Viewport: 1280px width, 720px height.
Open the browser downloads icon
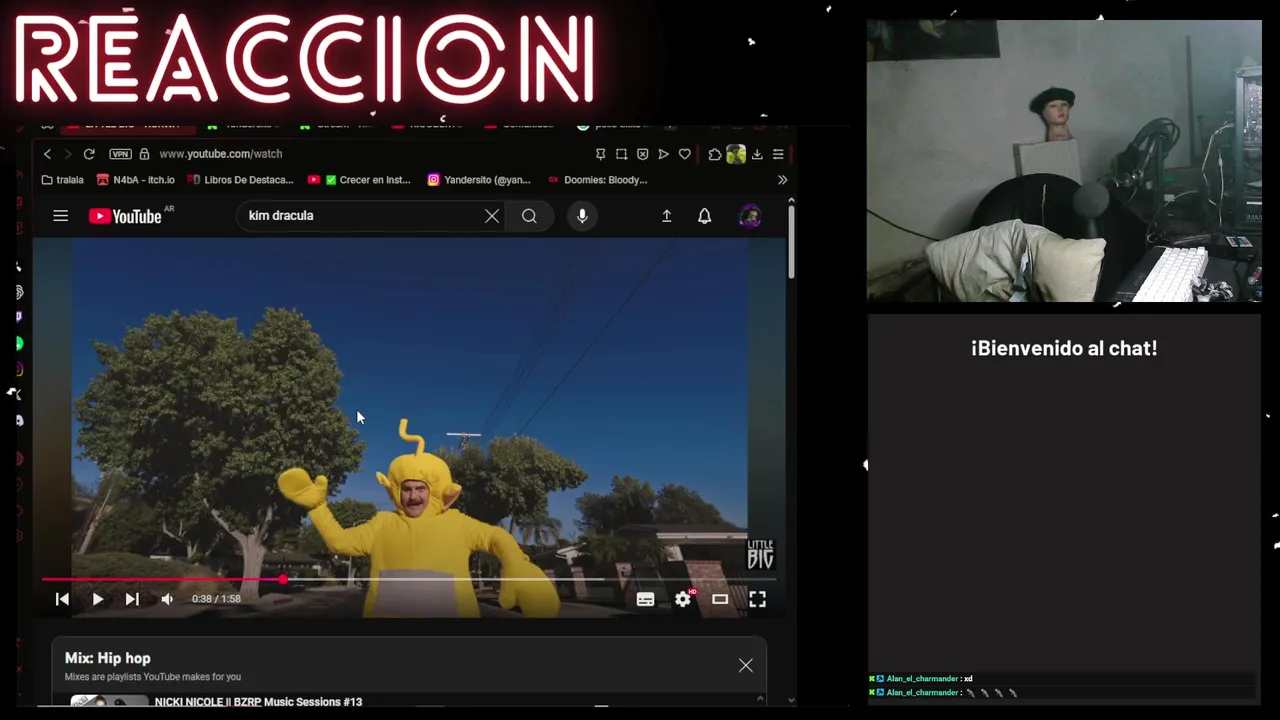pyautogui.click(x=757, y=154)
